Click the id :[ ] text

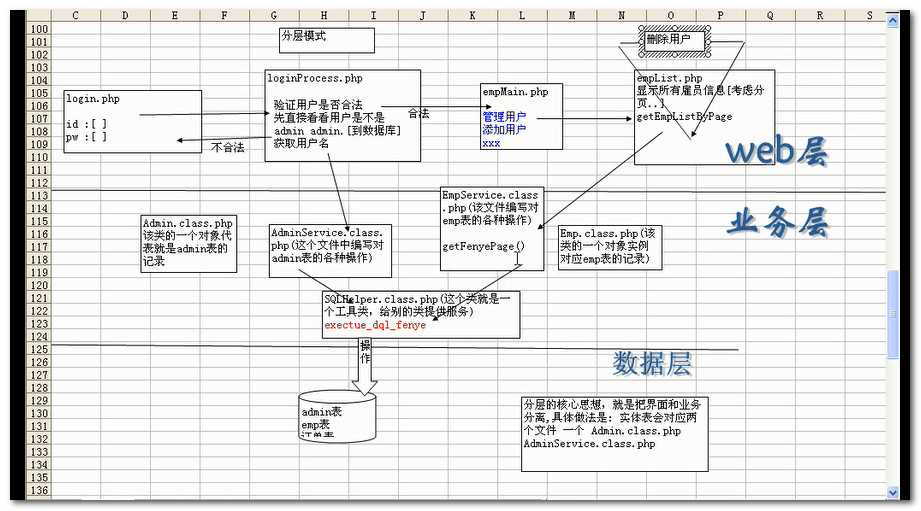(x=86, y=124)
